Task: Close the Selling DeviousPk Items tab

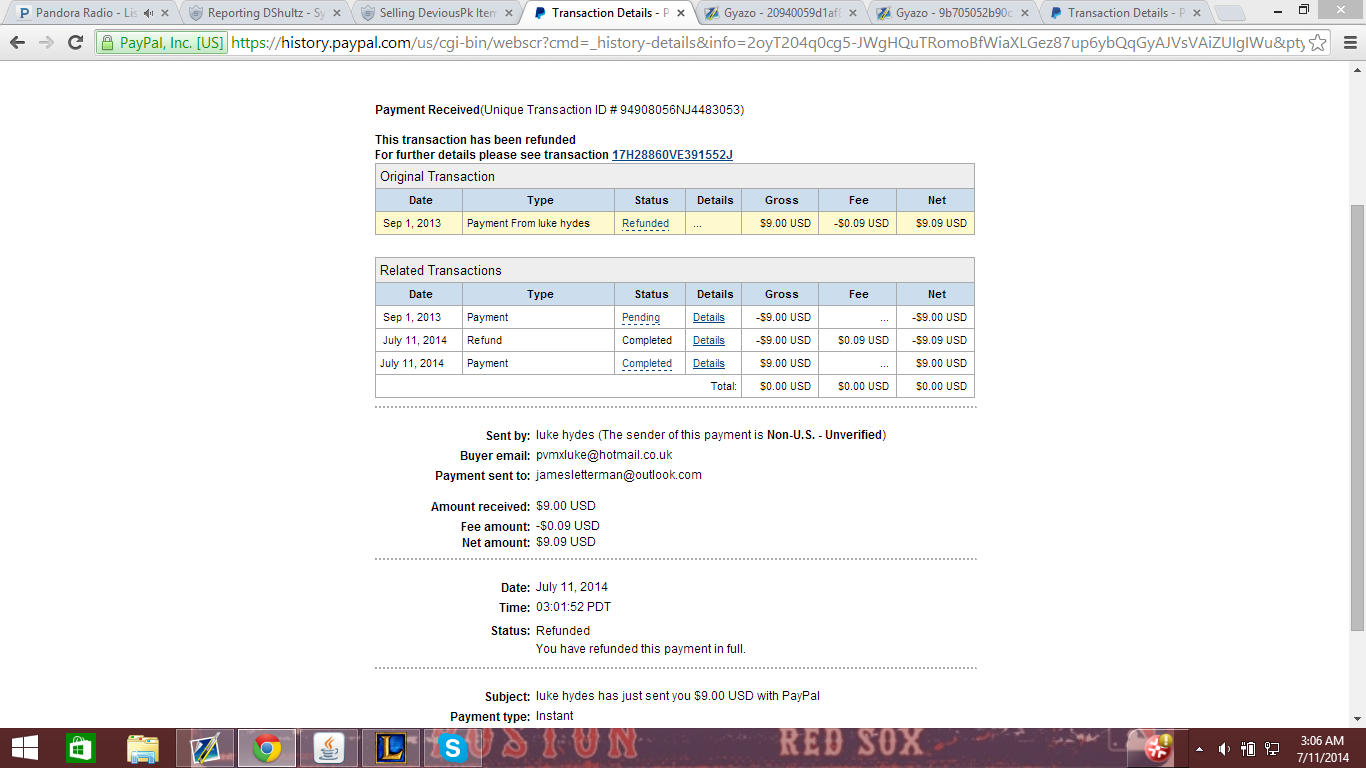Action: tap(510, 13)
